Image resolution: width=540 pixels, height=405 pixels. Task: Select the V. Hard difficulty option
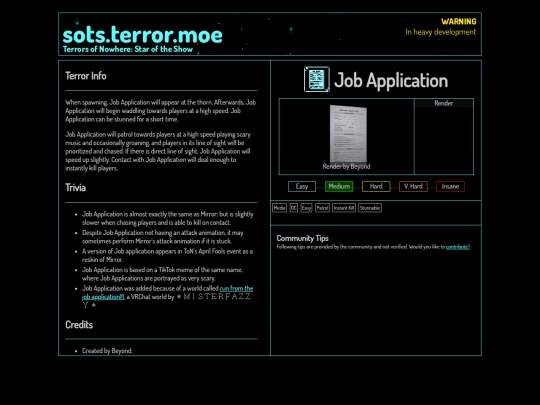[x=413, y=186]
